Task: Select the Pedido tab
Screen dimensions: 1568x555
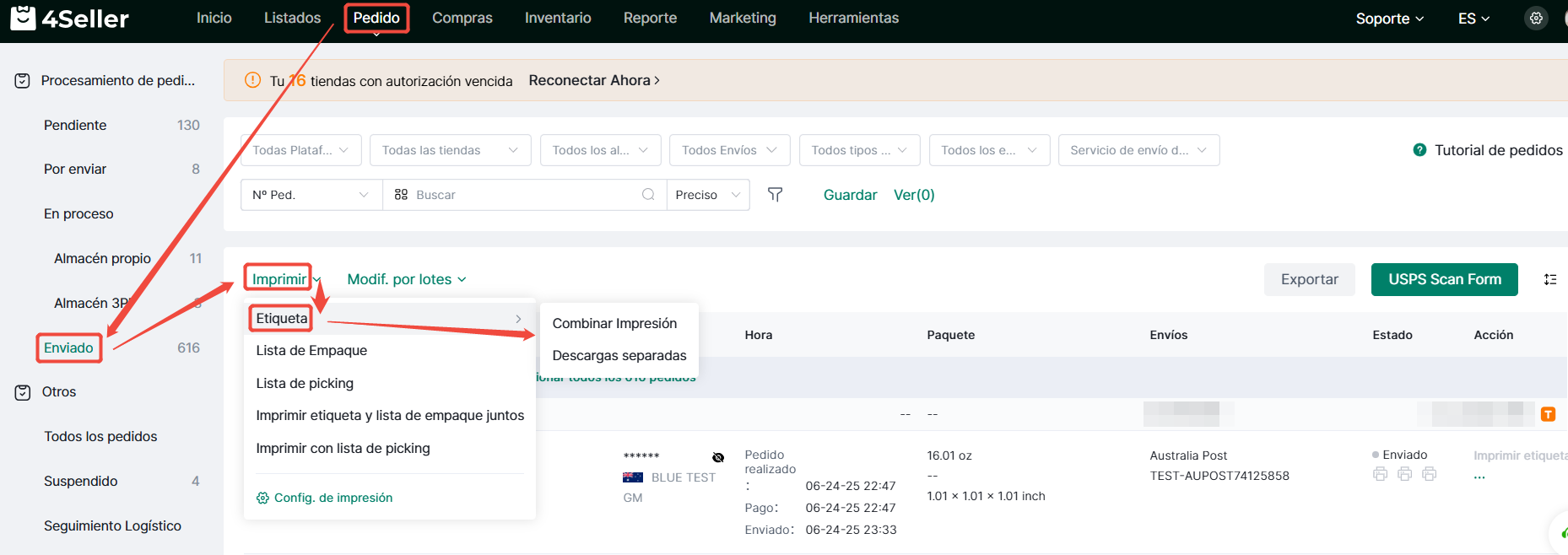Action: 376,18
